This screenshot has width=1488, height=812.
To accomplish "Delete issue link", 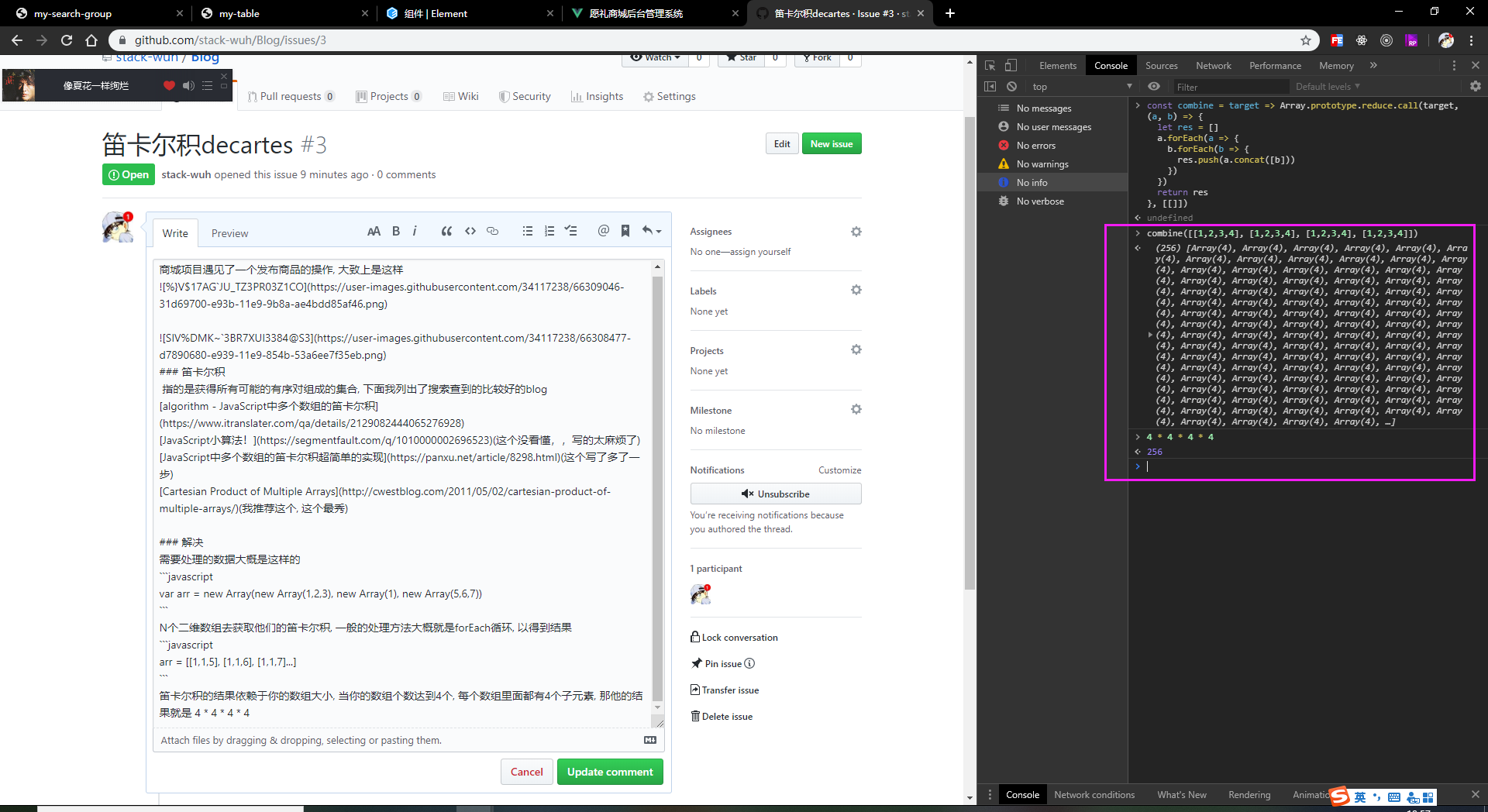I will 722,717.
